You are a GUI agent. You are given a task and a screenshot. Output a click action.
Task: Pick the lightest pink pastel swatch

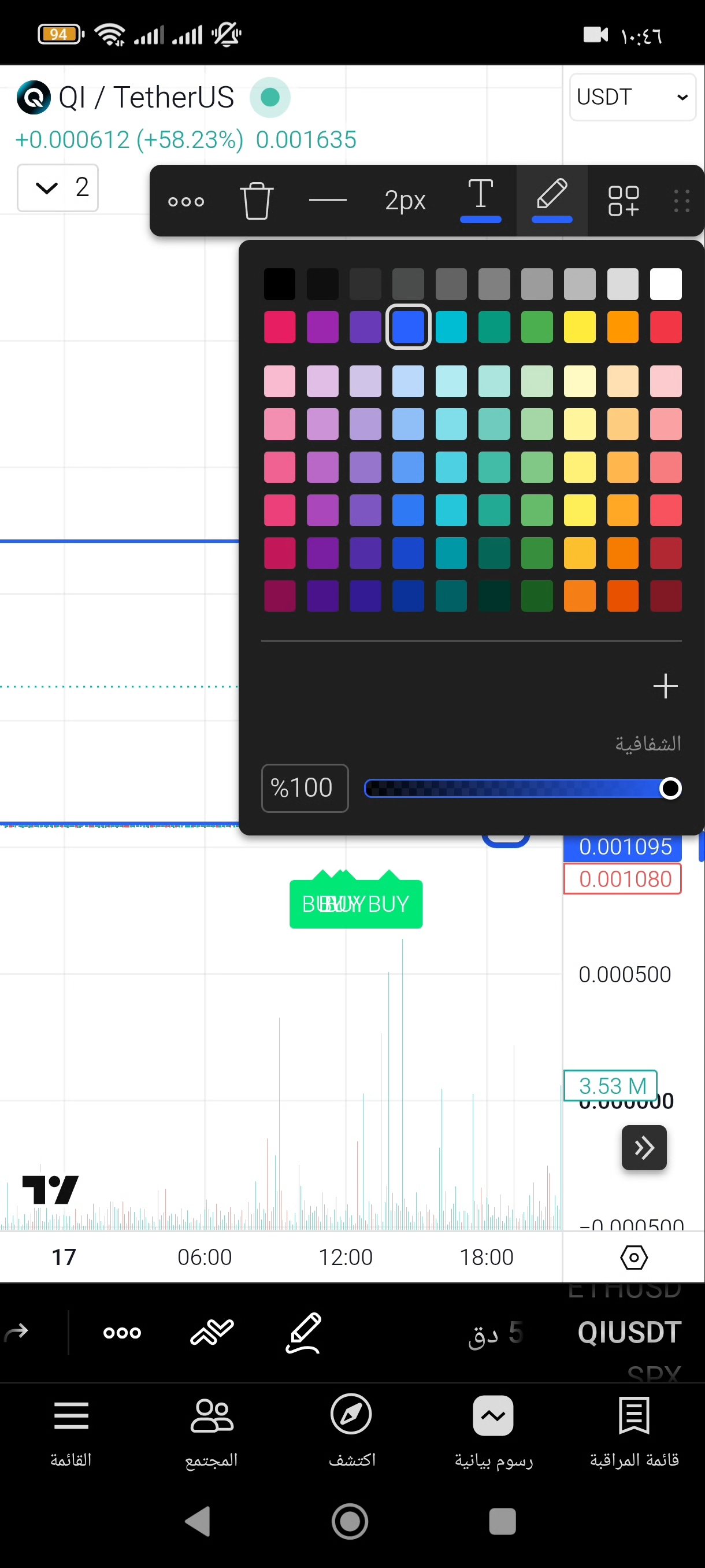pyautogui.click(x=280, y=381)
